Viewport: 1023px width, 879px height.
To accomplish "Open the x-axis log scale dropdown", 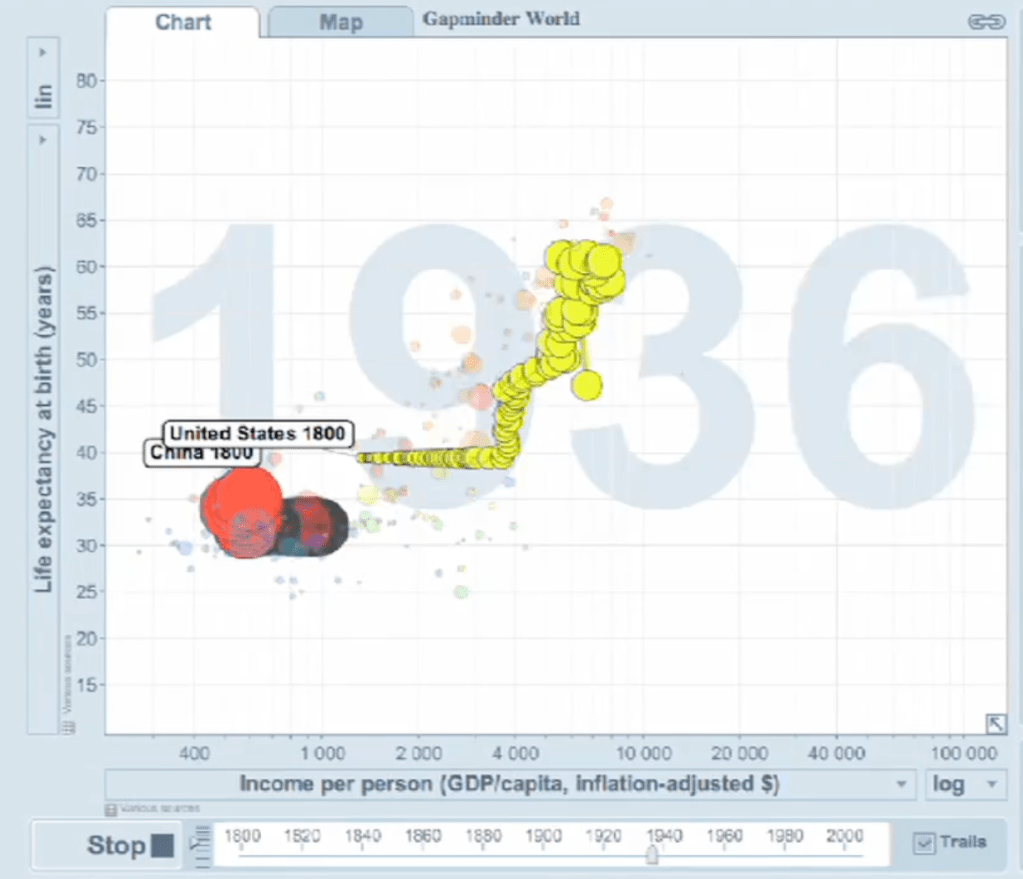I will 965,783.
